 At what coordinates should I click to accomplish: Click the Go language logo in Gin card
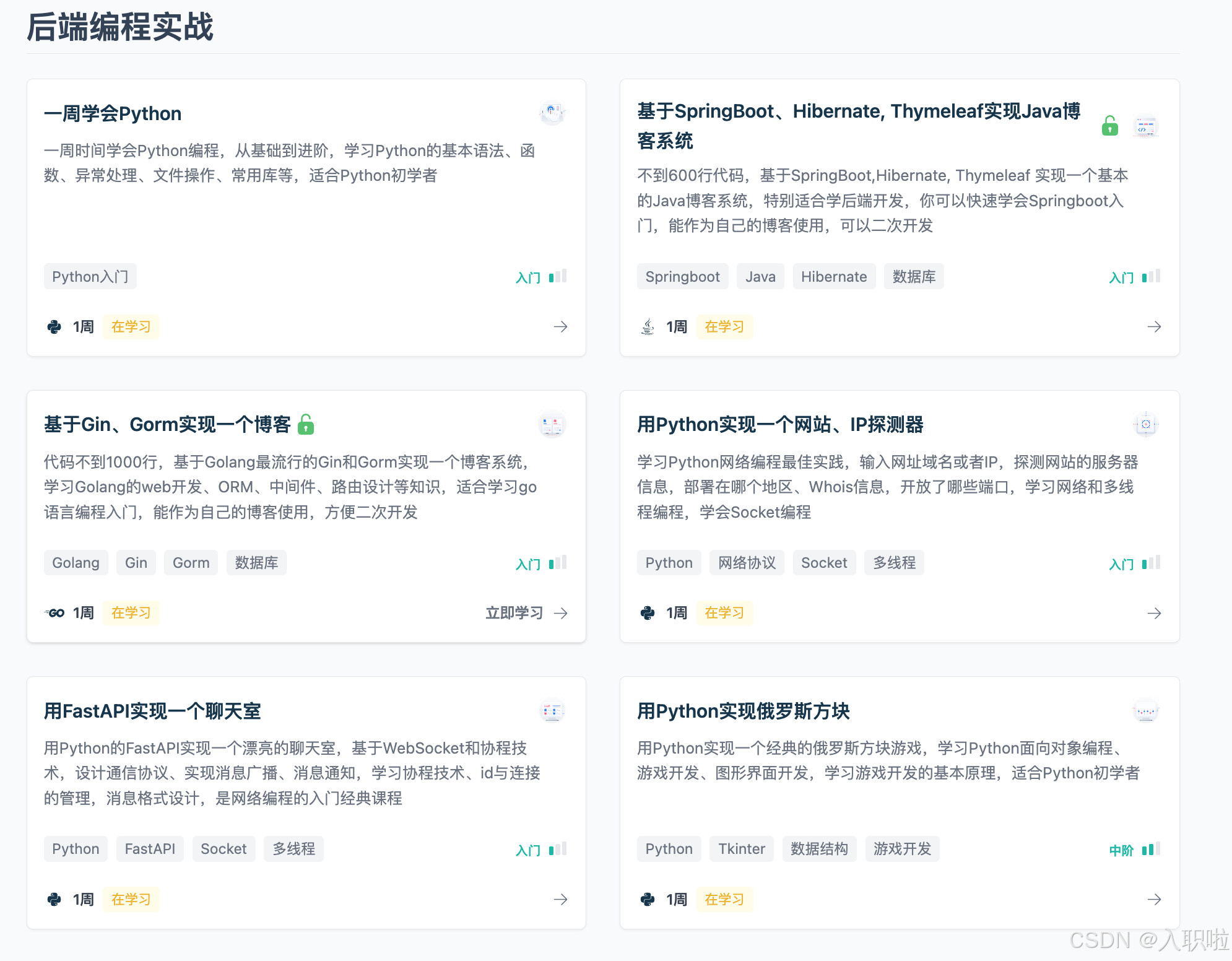click(54, 613)
